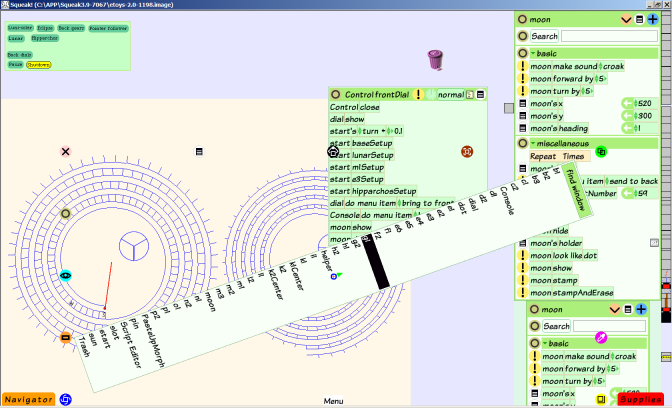The height and width of the screenshot is (408, 672).
Task: Click the Hipparchos button in the green panel
Action: [x=45, y=38]
